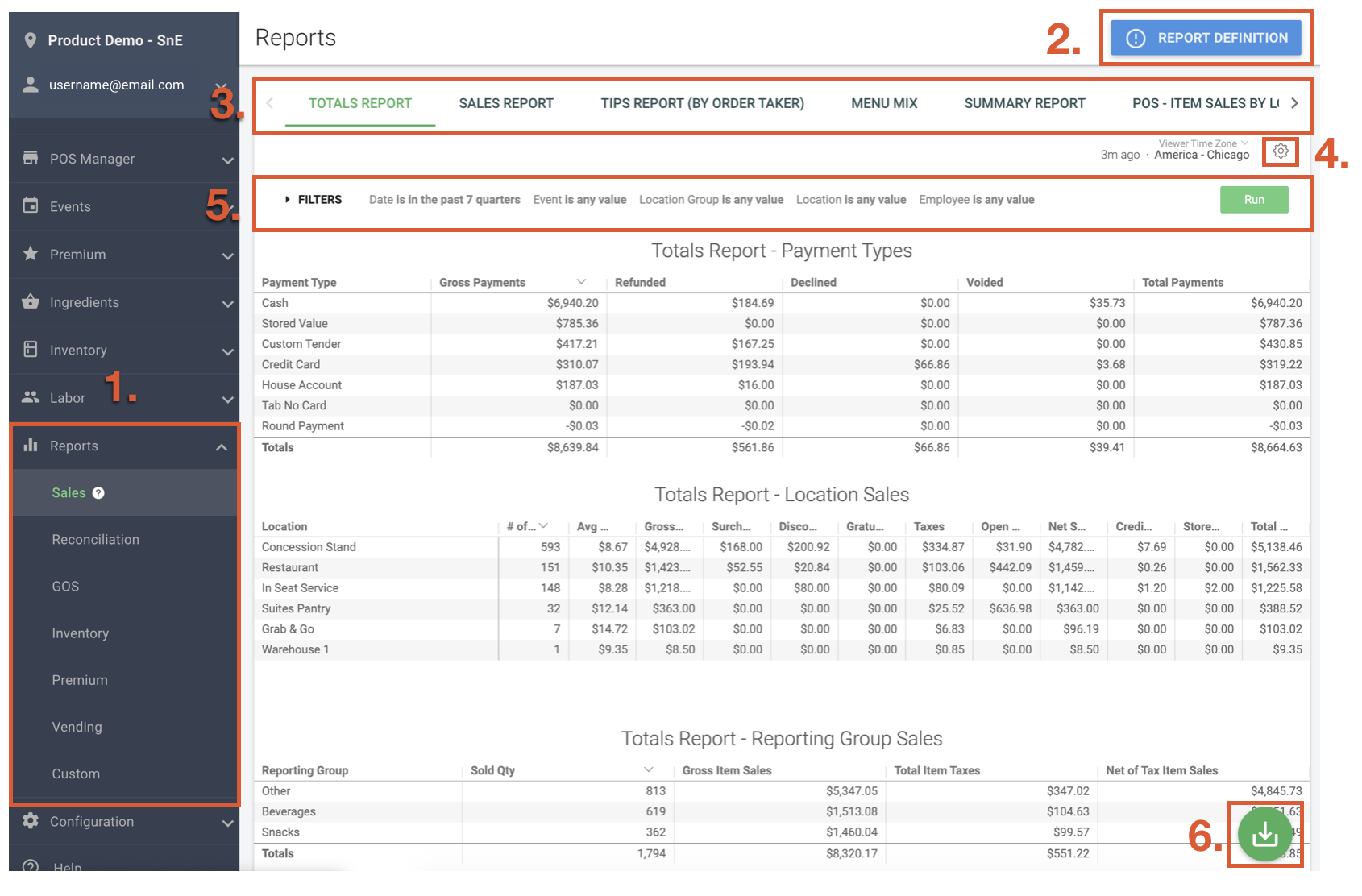Switch to the Sales Report tab
Viewport: 1362px width, 896px height.
[x=506, y=103]
